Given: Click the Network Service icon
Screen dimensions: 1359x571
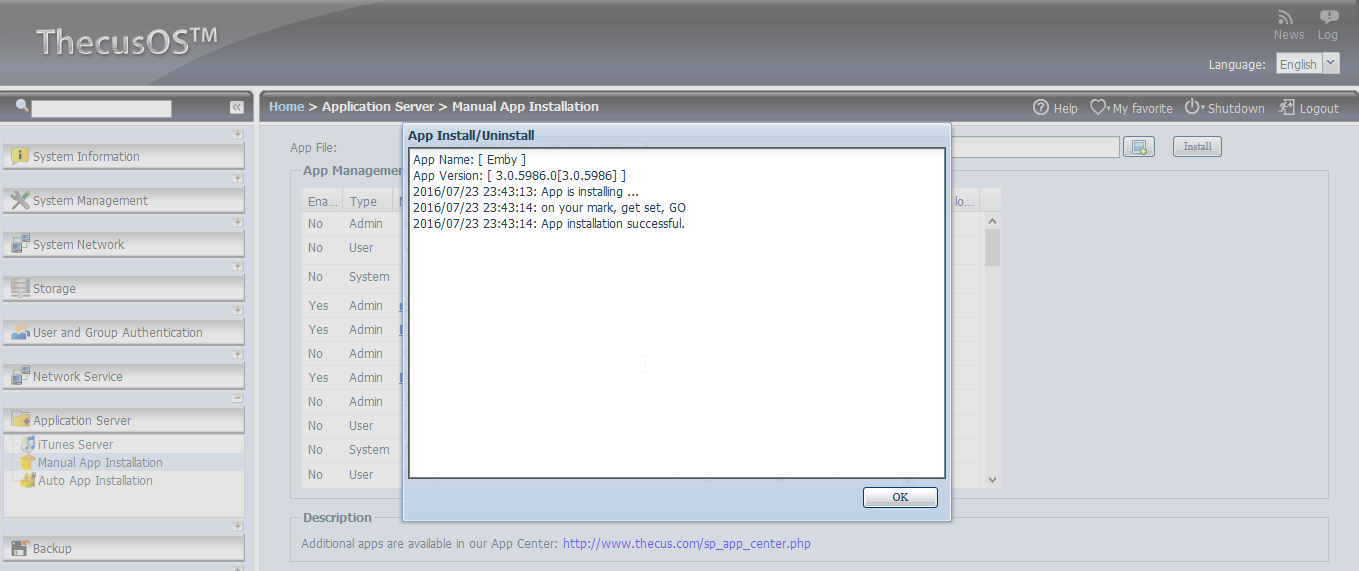Looking at the screenshot, I should tap(20, 376).
